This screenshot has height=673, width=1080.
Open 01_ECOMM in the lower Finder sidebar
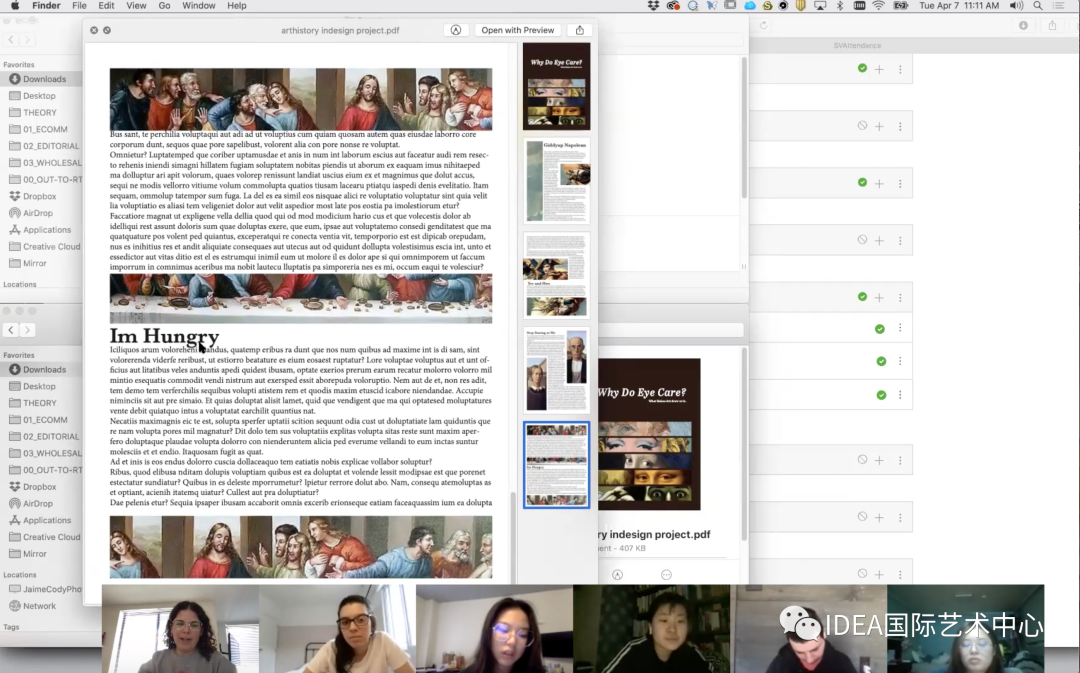tap(41, 420)
